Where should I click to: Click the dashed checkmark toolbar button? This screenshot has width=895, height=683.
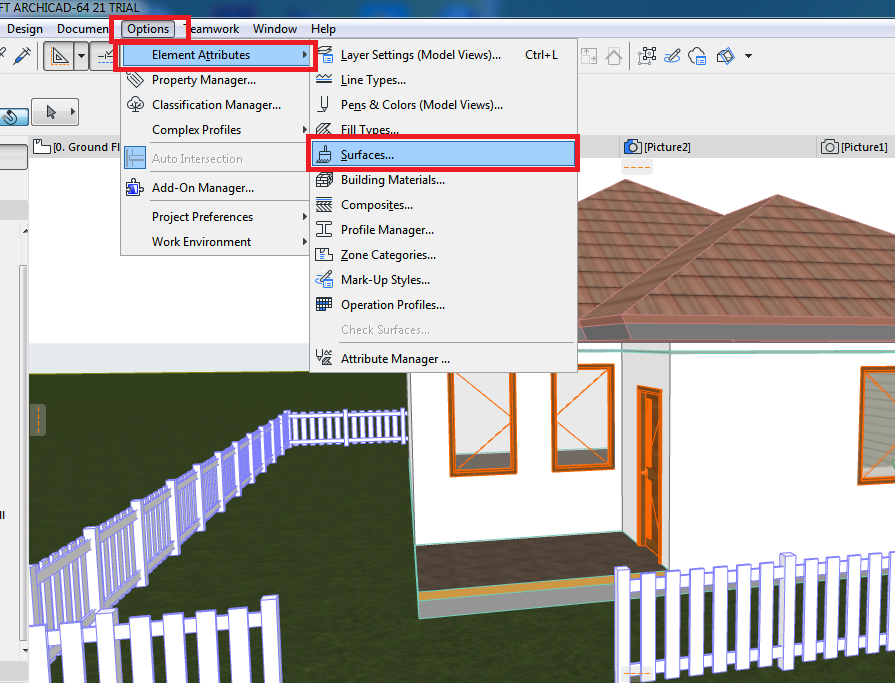pos(103,56)
